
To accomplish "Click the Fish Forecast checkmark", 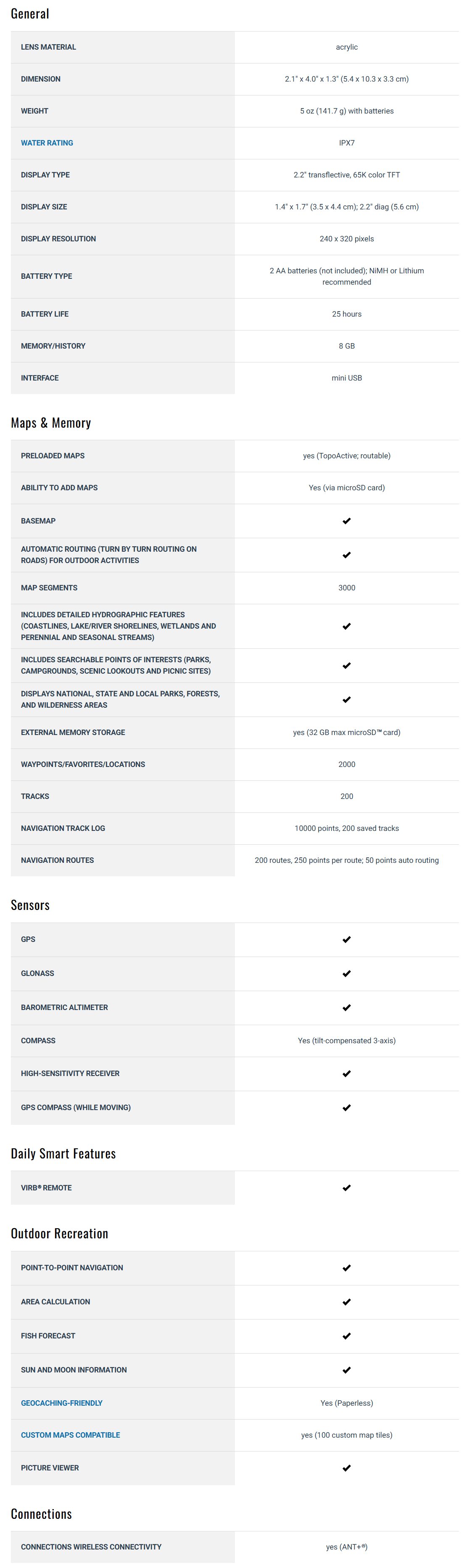I will click(347, 1335).
